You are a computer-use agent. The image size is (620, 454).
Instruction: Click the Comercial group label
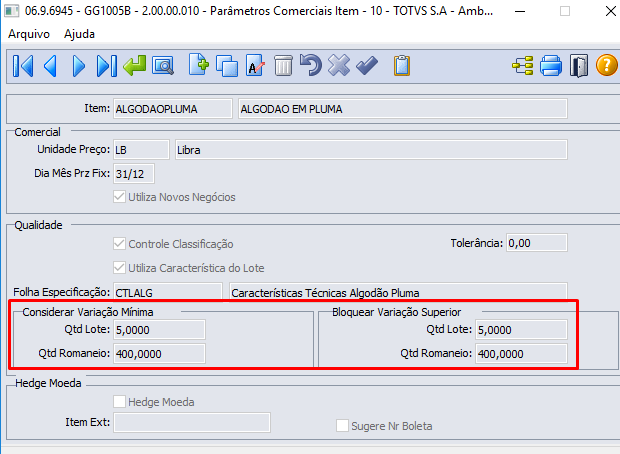[38, 132]
